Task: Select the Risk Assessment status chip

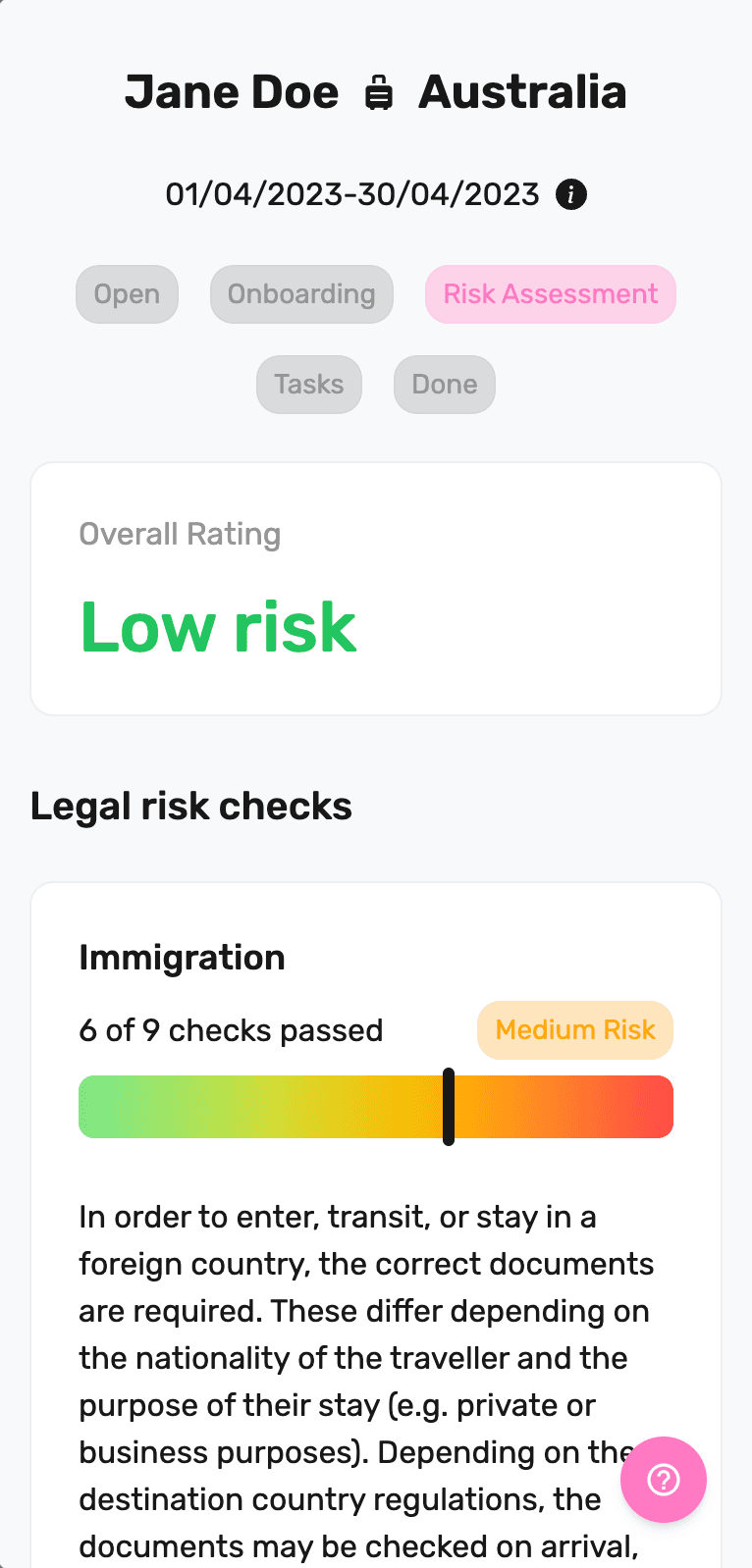Action: click(x=550, y=293)
